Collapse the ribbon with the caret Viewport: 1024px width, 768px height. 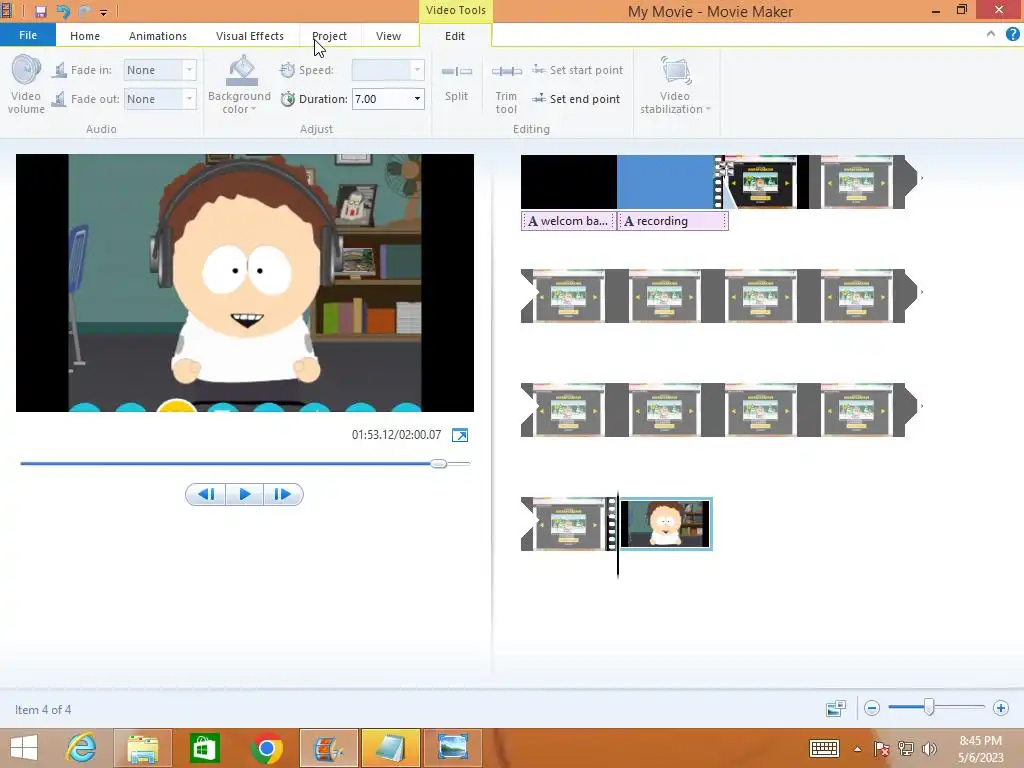pyautogui.click(x=991, y=35)
